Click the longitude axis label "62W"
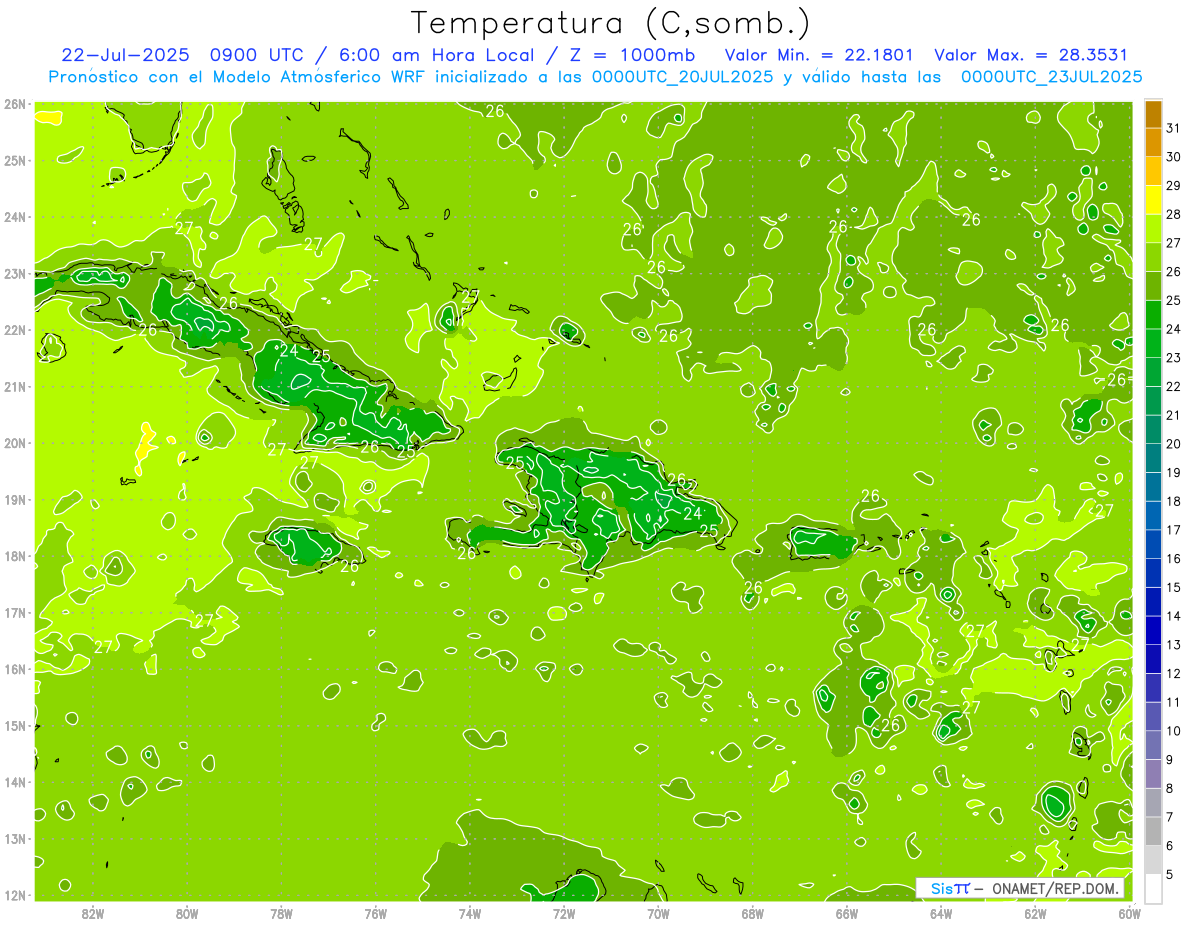1200x927 pixels. click(1035, 913)
